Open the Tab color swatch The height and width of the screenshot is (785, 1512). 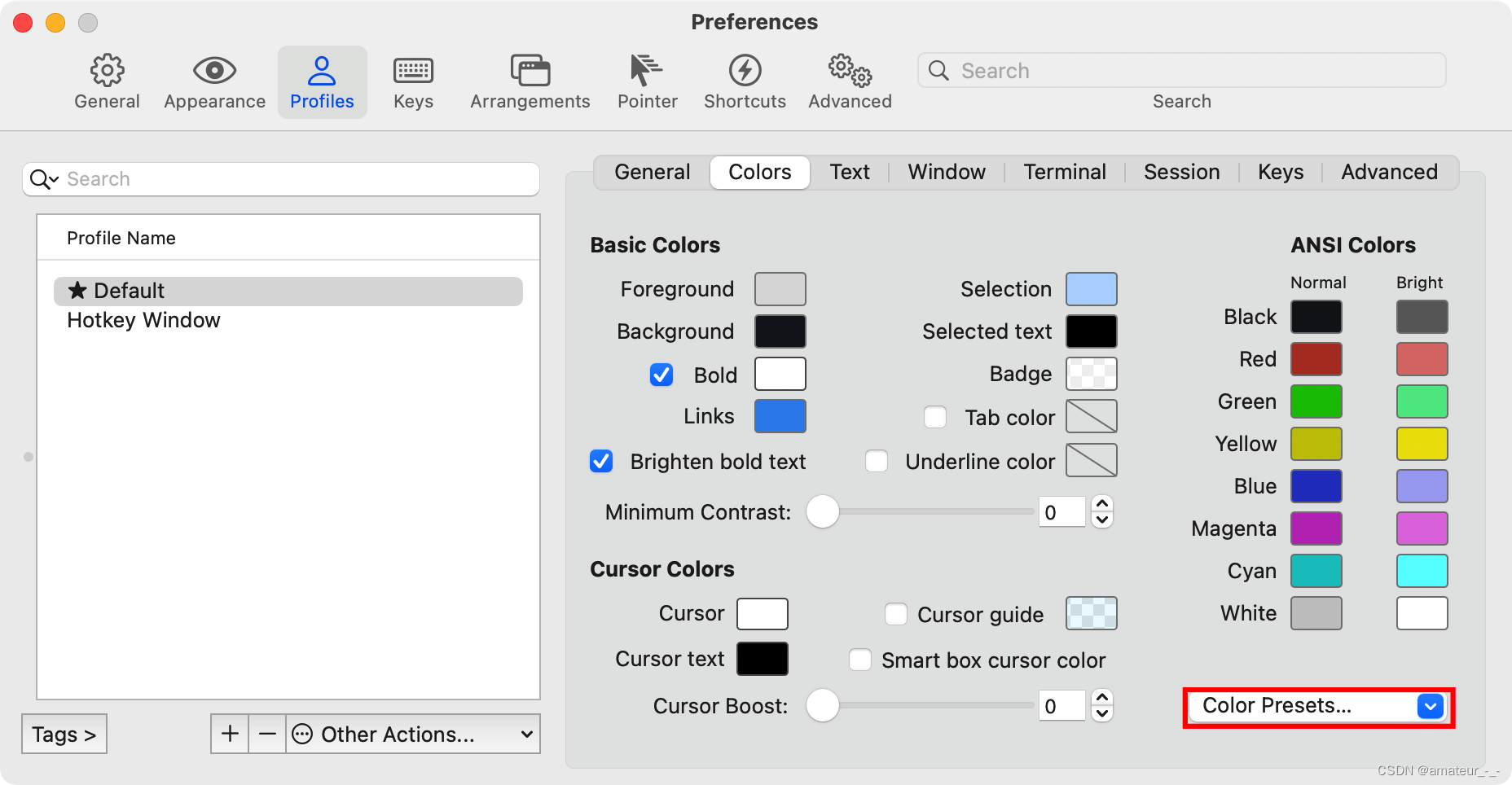(x=1092, y=416)
